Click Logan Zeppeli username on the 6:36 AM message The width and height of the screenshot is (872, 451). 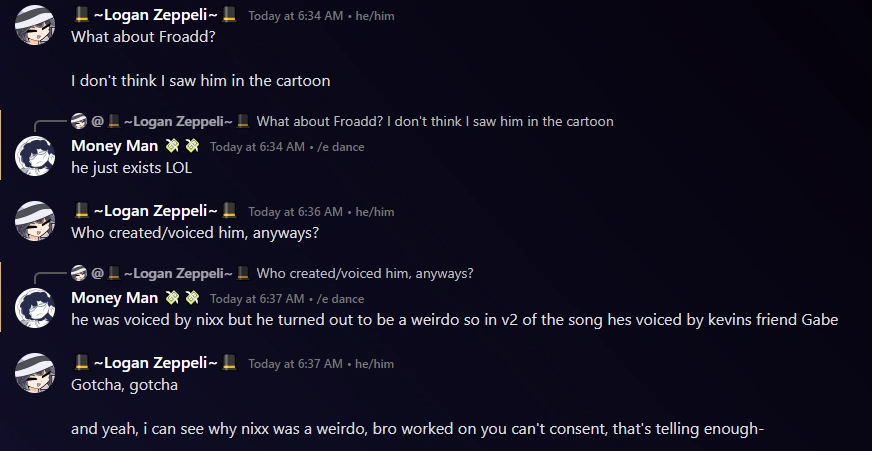tap(155, 211)
